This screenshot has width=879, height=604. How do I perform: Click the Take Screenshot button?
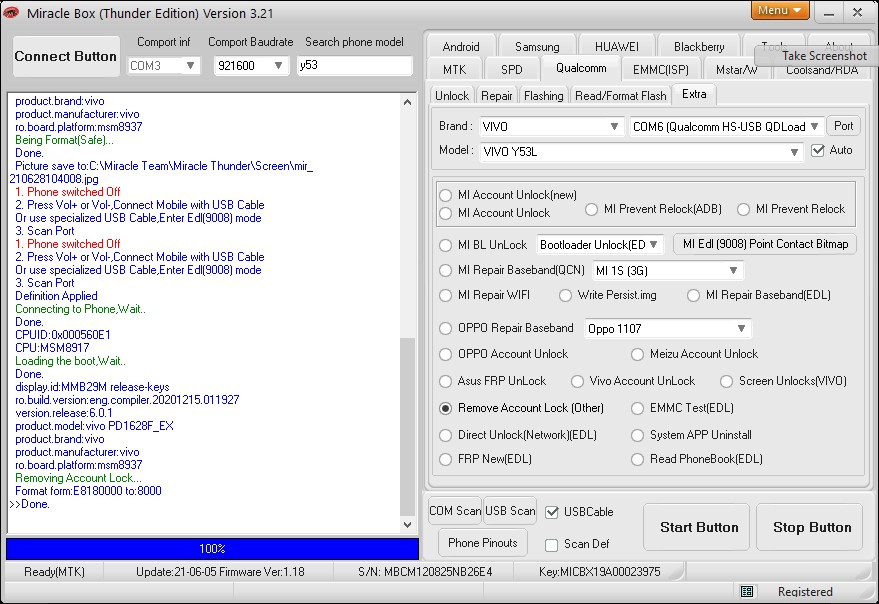[818, 56]
